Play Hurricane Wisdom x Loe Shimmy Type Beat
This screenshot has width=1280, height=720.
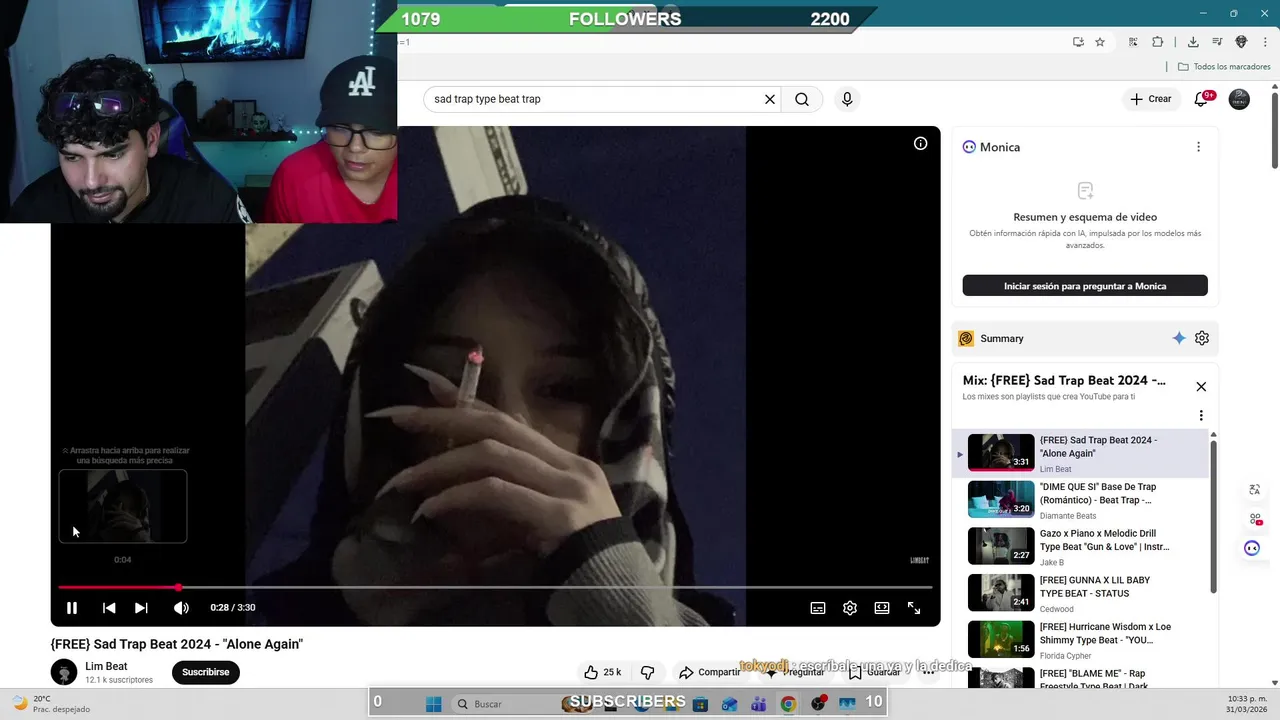pos(1080,640)
